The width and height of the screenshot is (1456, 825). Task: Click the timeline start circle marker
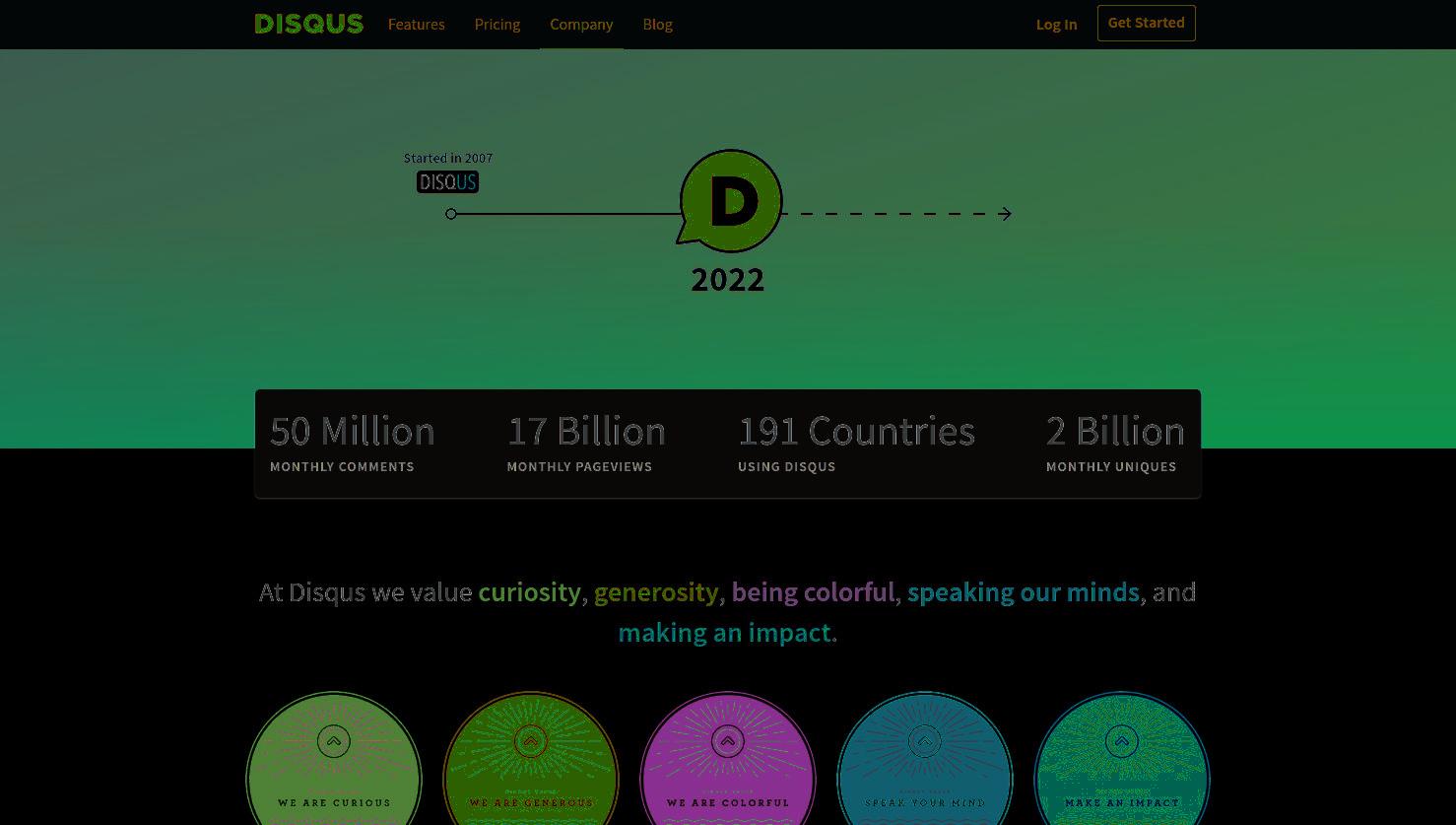point(451,214)
